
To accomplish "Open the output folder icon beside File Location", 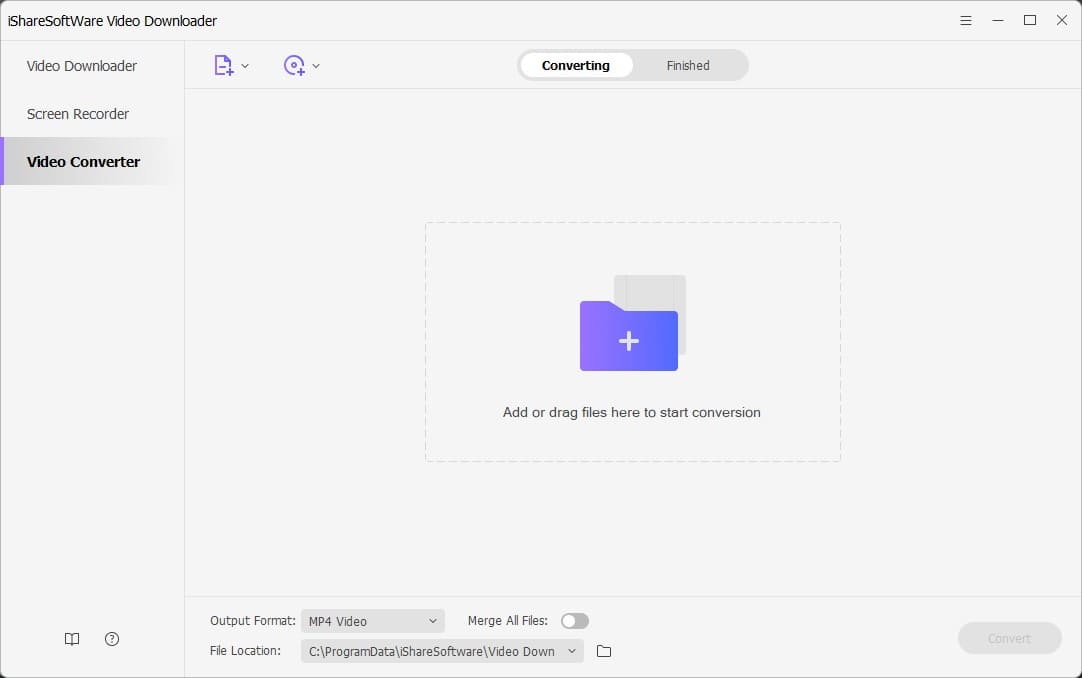I will [603, 650].
